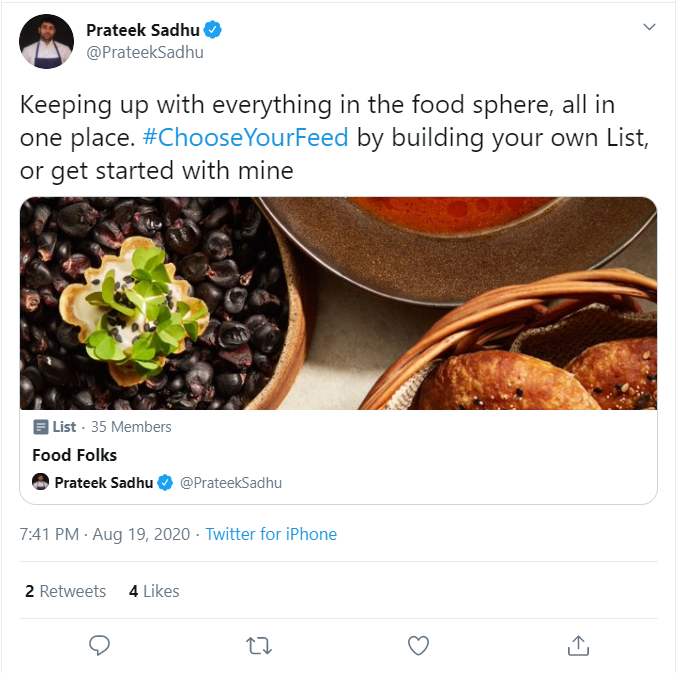Screen dimensions: 678x673
Task: Click the reply speech bubble icon
Action: coord(99,646)
